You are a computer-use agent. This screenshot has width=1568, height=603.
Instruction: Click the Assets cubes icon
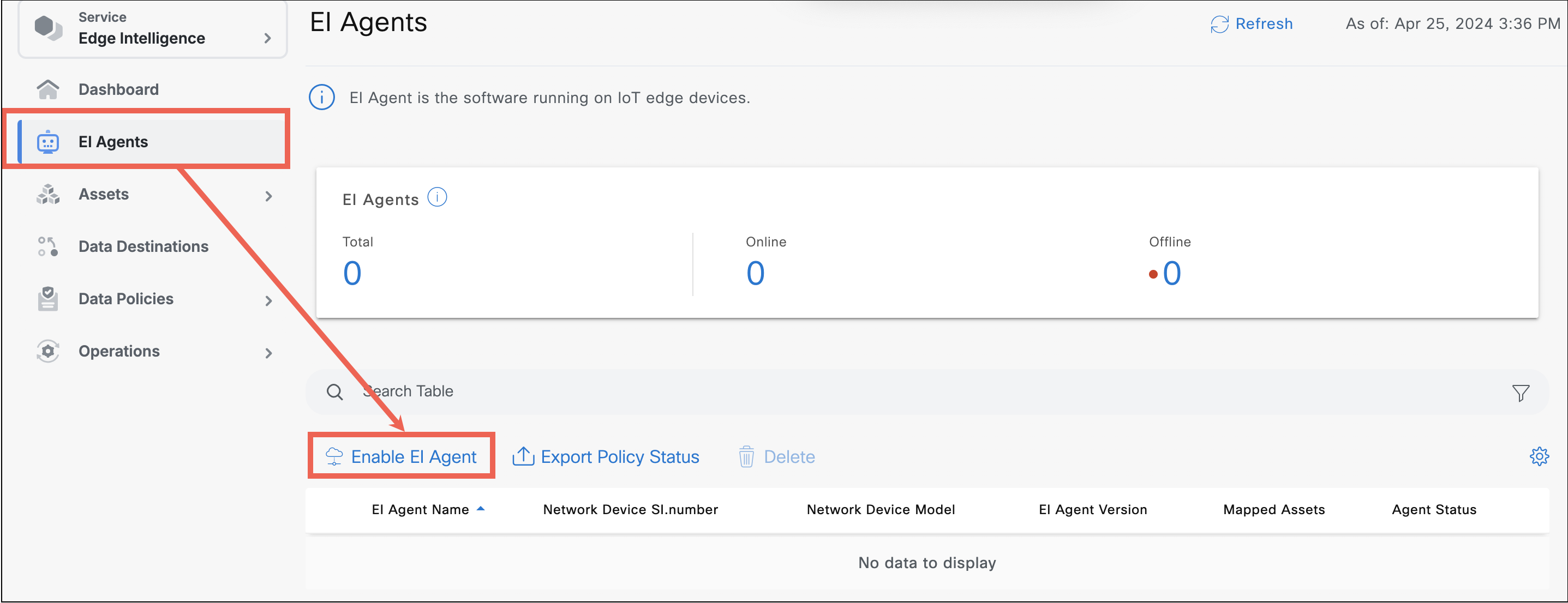[47, 194]
